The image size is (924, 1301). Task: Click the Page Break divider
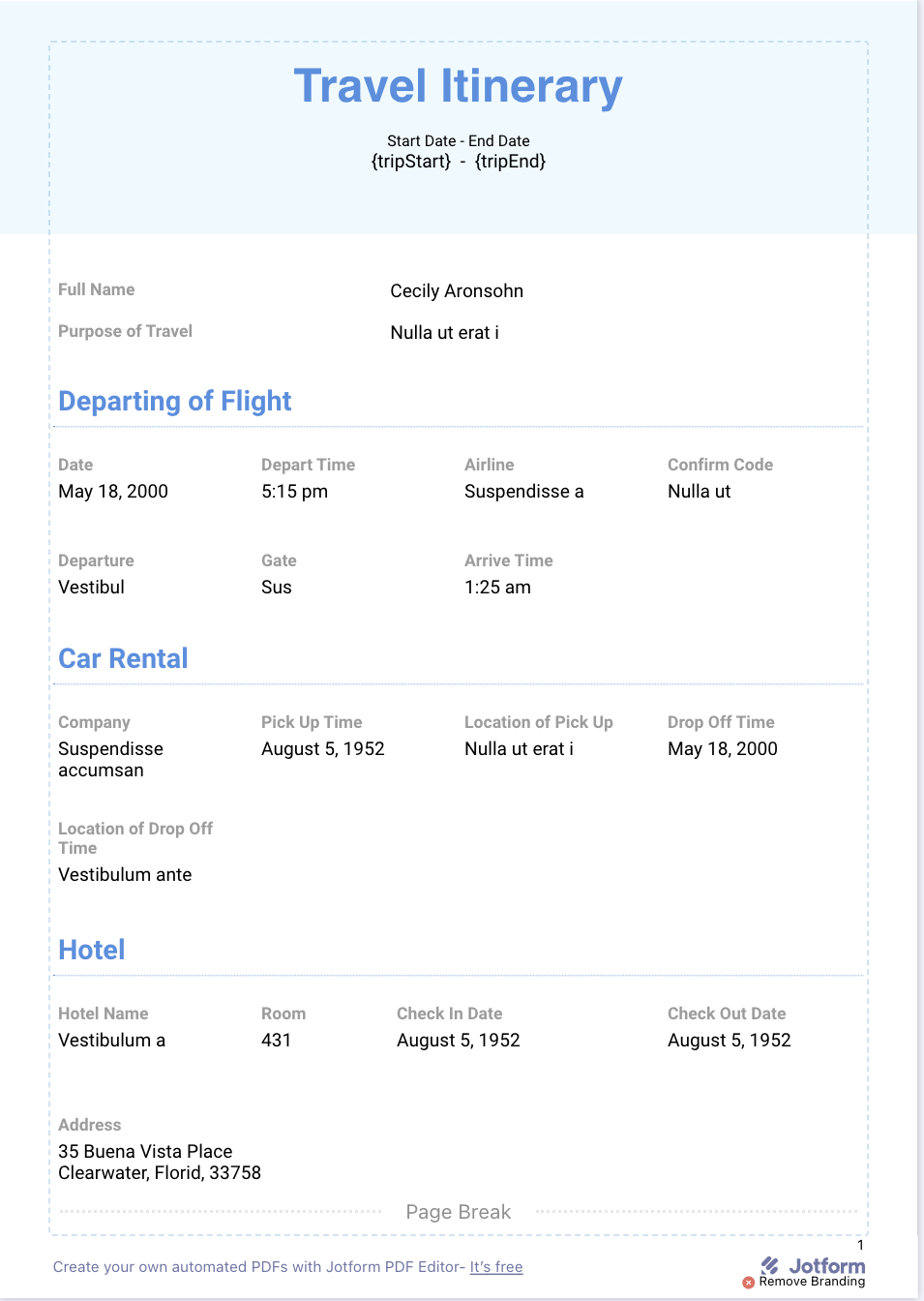point(459,1212)
